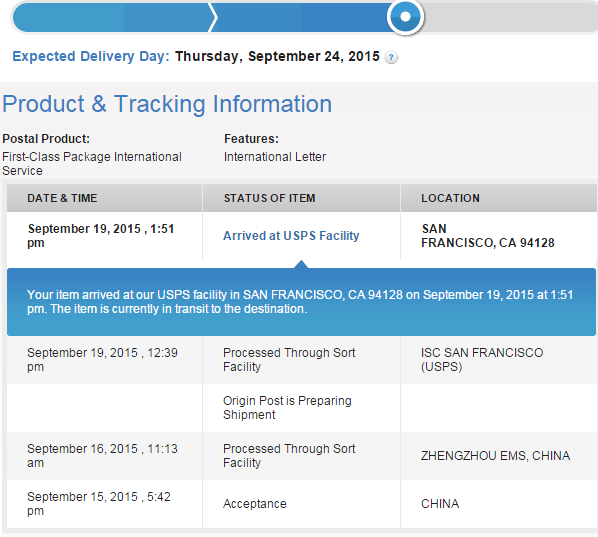Screen dimensions: 598x537
Task: Click the help question mark icon beside delivery date
Action: [391, 58]
